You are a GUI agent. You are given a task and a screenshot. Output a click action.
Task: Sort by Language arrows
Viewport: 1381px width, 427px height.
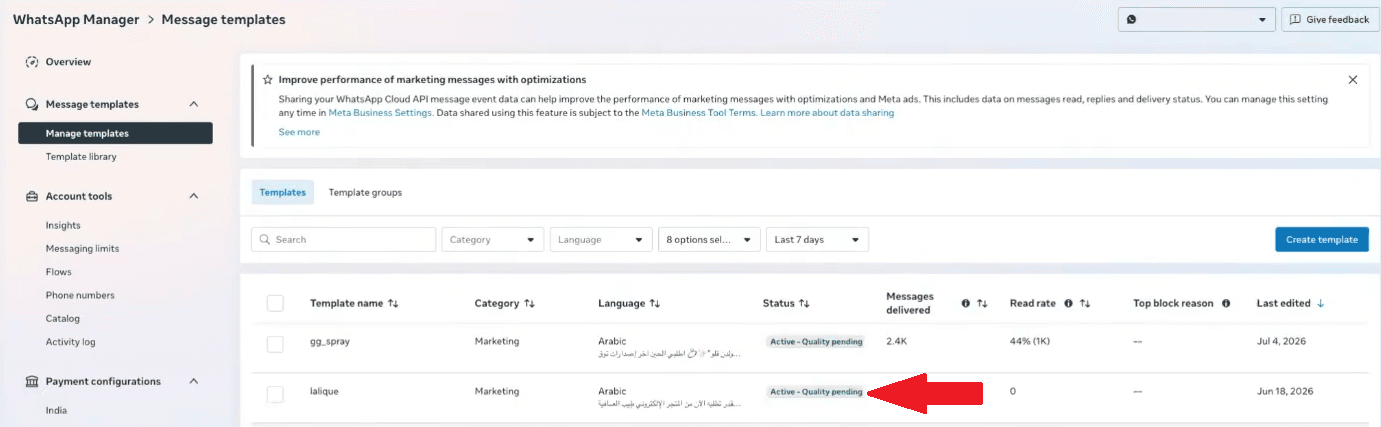pyautogui.click(x=655, y=303)
